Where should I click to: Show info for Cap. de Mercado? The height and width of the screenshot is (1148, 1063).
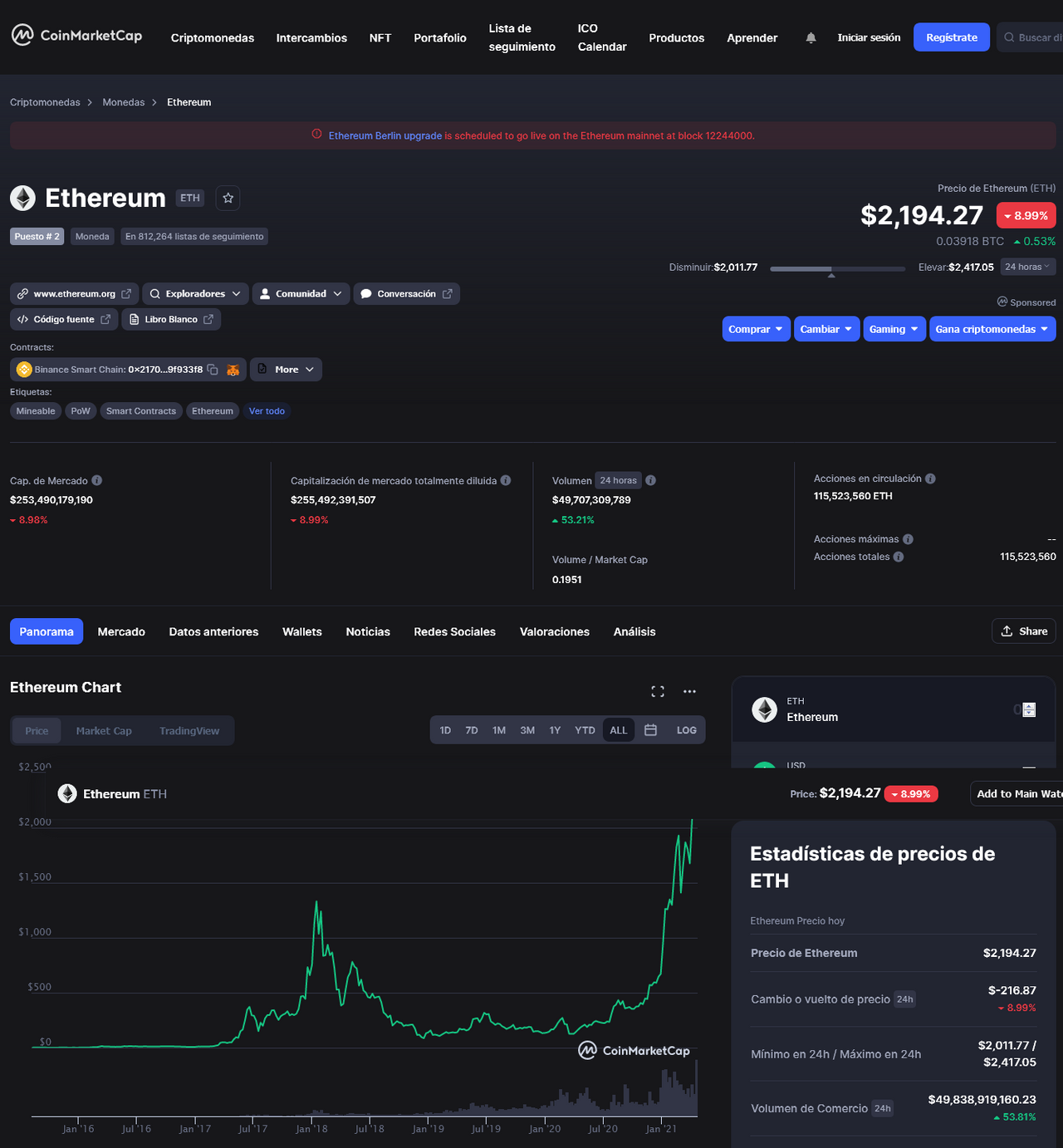coord(97,481)
